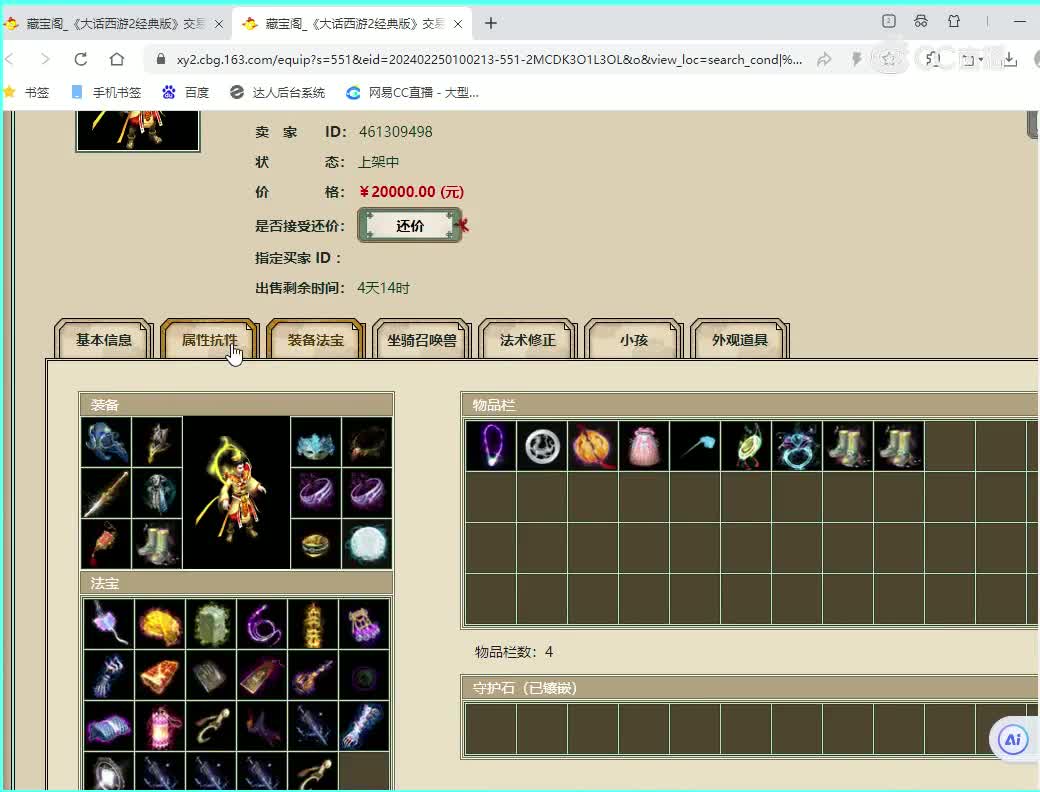Screen dimensions: 1040x792
Task: Select the pink dress in 物品栏
Action: [644, 446]
